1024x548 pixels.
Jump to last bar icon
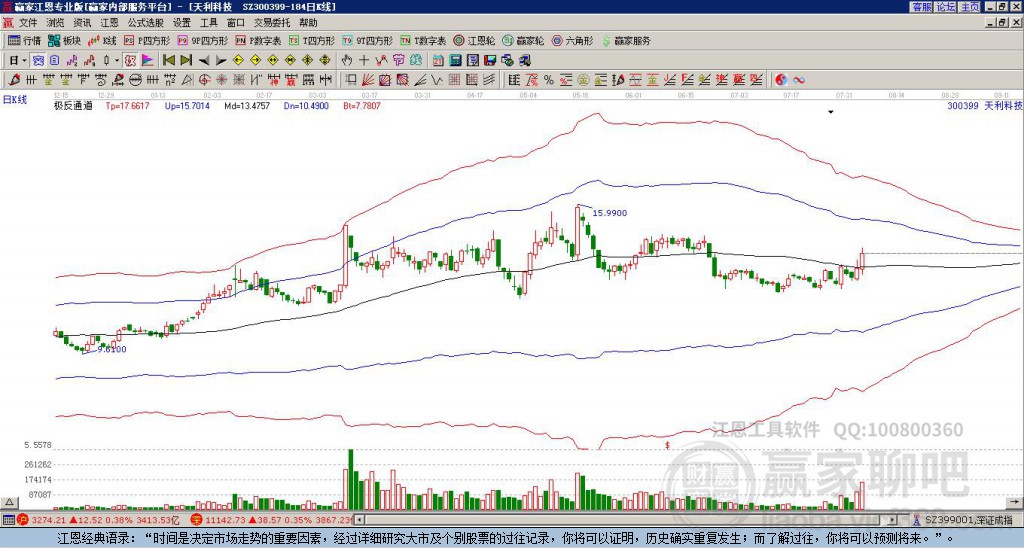(x=185, y=61)
